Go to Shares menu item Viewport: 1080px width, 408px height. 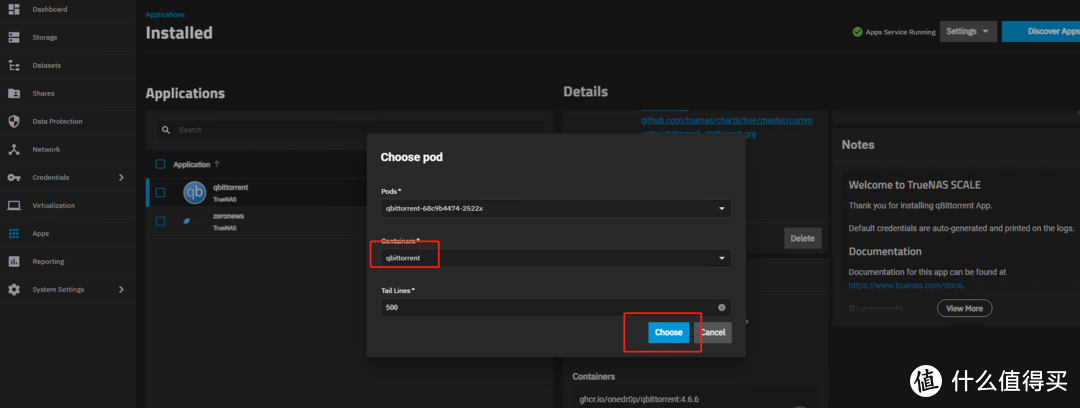[x=43, y=93]
